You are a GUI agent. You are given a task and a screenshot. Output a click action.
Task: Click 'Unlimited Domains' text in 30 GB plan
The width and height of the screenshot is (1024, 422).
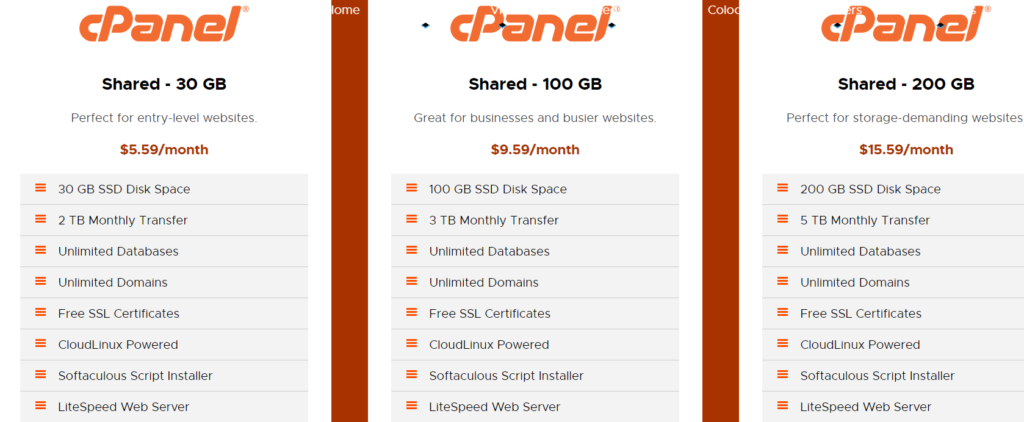coord(113,282)
